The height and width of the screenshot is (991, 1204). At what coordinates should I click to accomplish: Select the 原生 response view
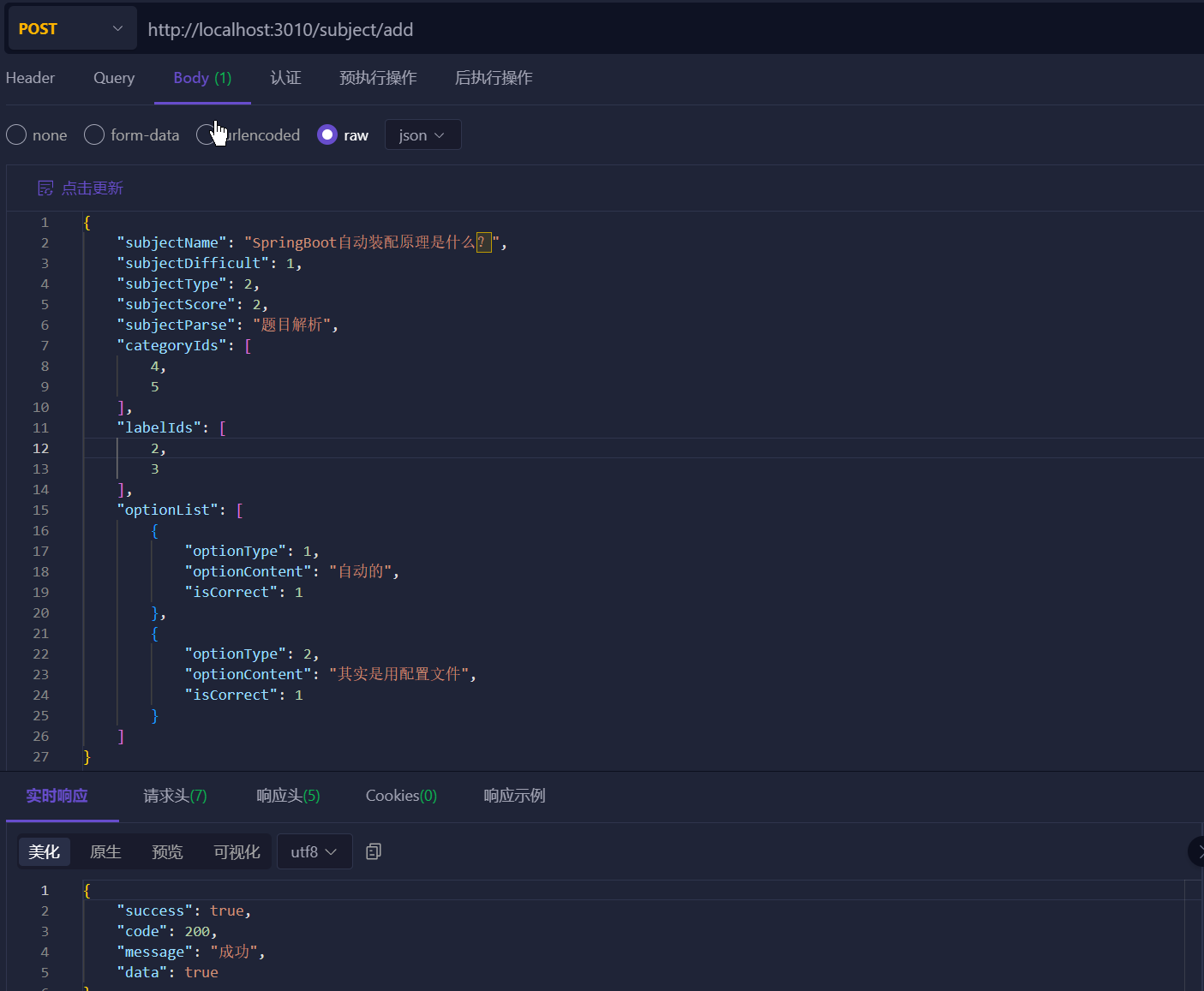[105, 851]
